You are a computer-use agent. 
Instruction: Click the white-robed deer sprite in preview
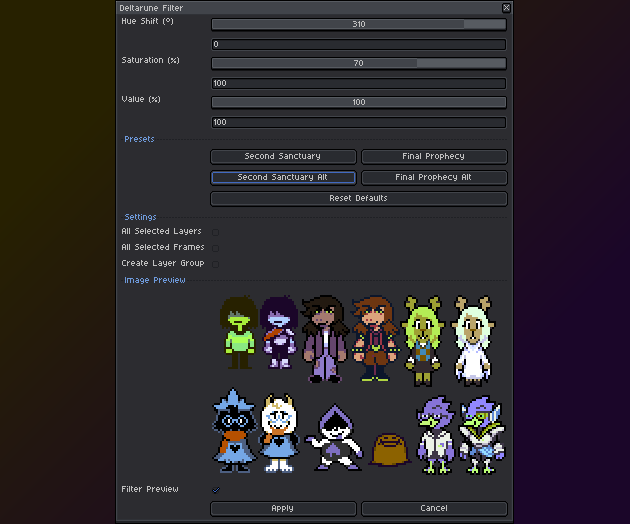pyautogui.click(x=473, y=341)
